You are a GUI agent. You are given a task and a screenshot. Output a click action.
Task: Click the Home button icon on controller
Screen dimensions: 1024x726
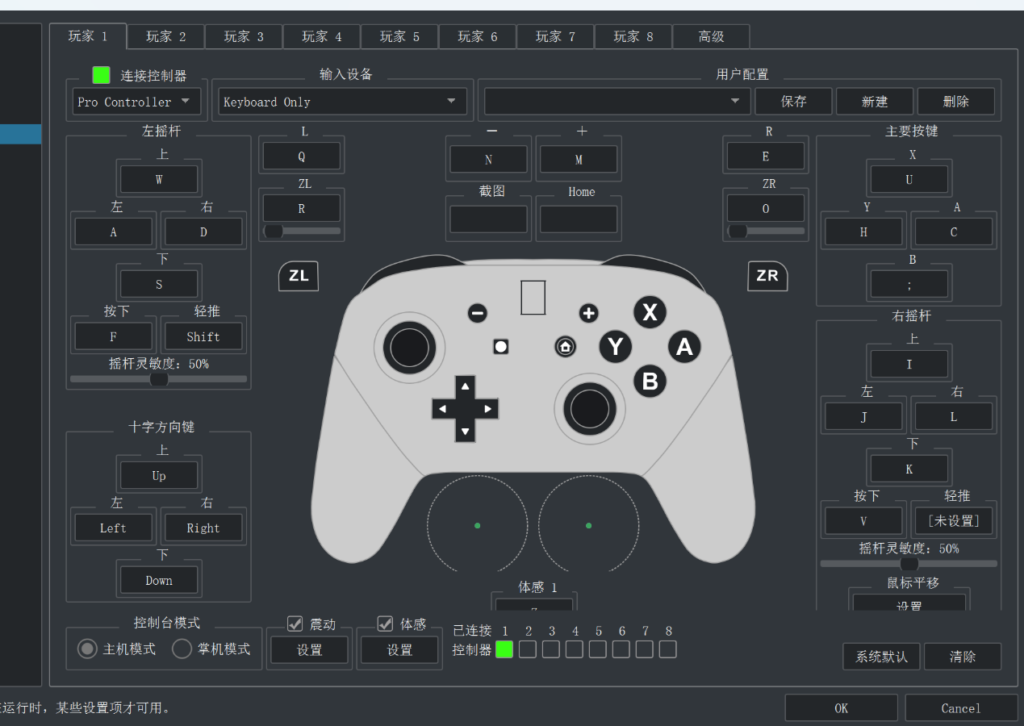click(x=565, y=347)
